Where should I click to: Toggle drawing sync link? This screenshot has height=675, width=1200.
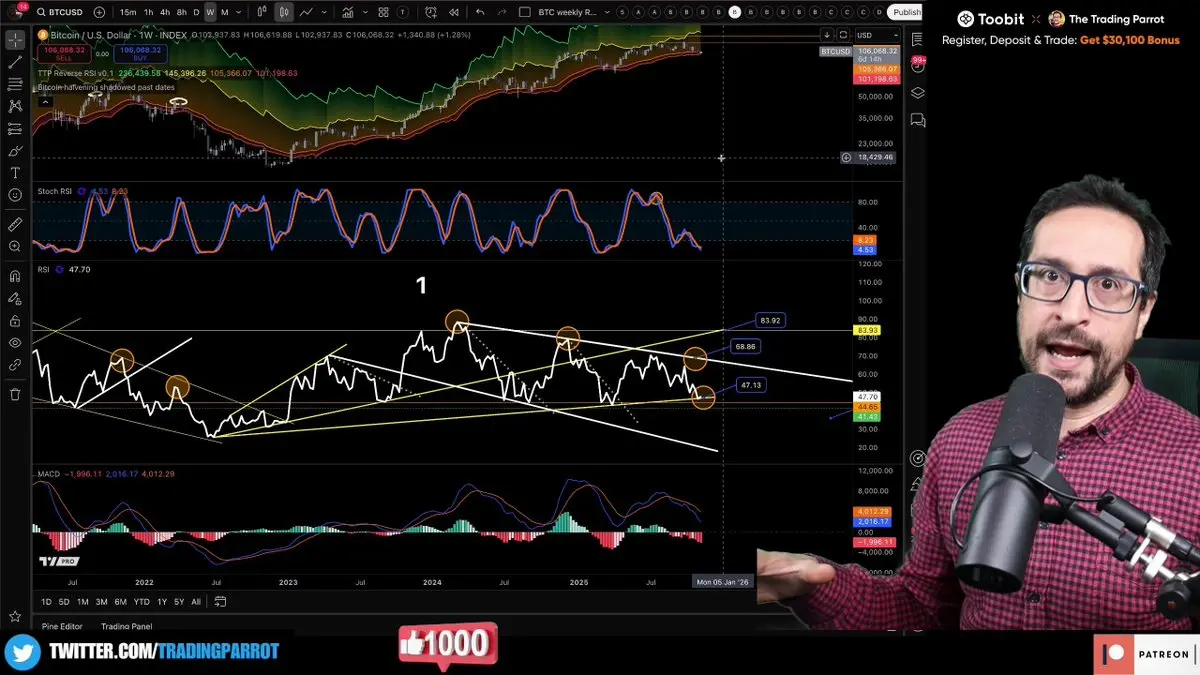(15, 366)
